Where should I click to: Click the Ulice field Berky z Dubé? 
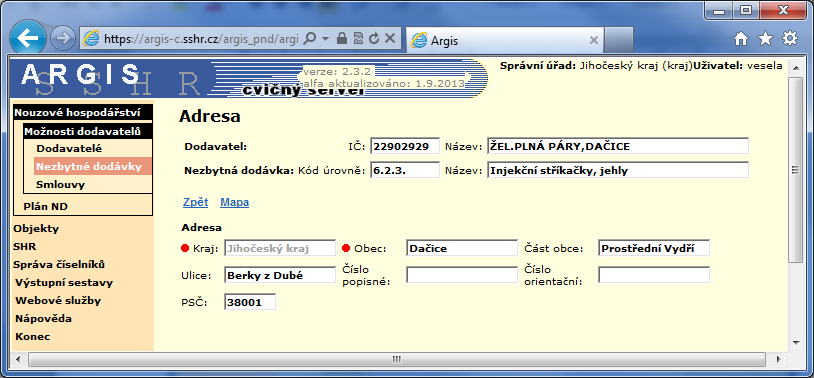coord(280,275)
